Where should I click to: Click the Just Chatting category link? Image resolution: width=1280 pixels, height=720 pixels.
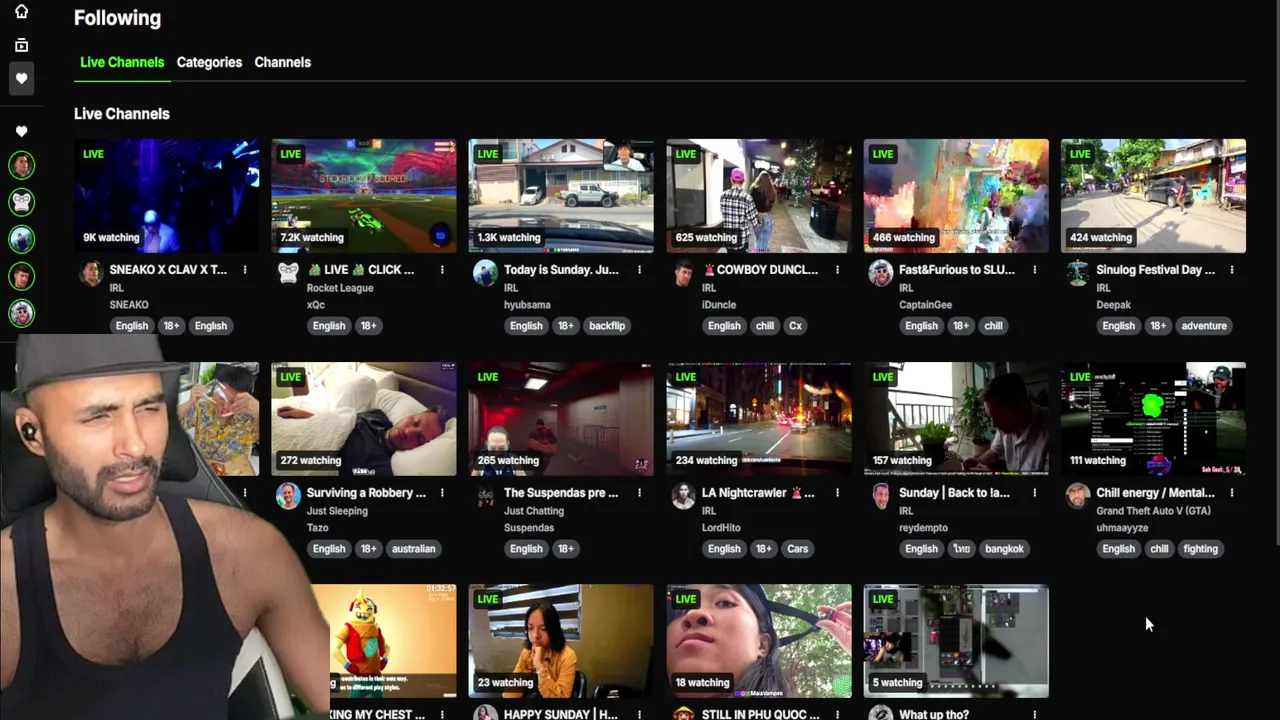[x=534, y=511]
